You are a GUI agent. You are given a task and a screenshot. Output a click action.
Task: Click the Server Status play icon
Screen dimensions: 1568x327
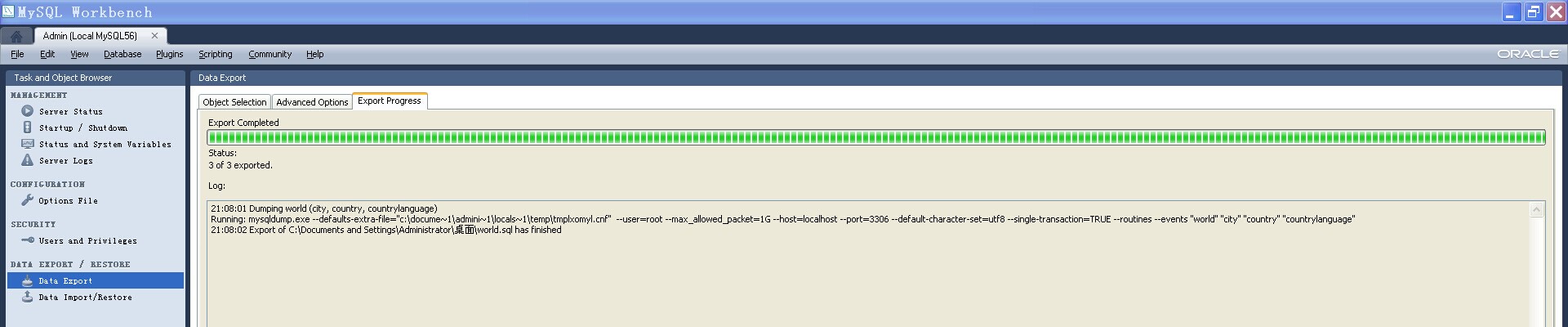(x=27, y=111)
